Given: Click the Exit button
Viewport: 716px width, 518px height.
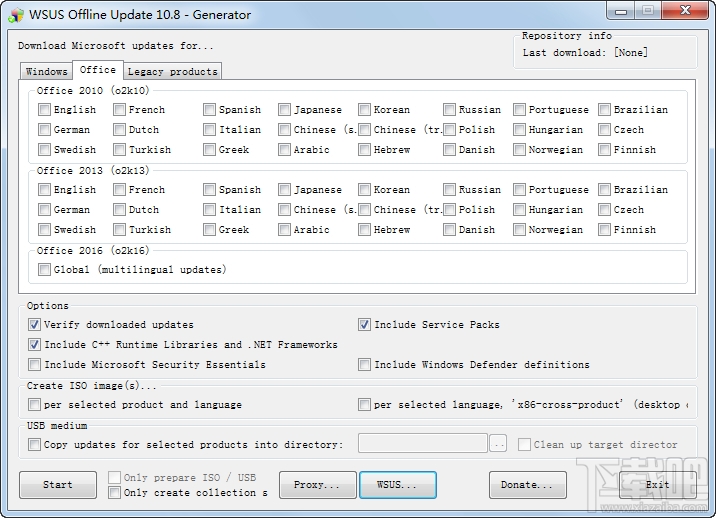Looking at the screenshot, I should pos(658,485).
